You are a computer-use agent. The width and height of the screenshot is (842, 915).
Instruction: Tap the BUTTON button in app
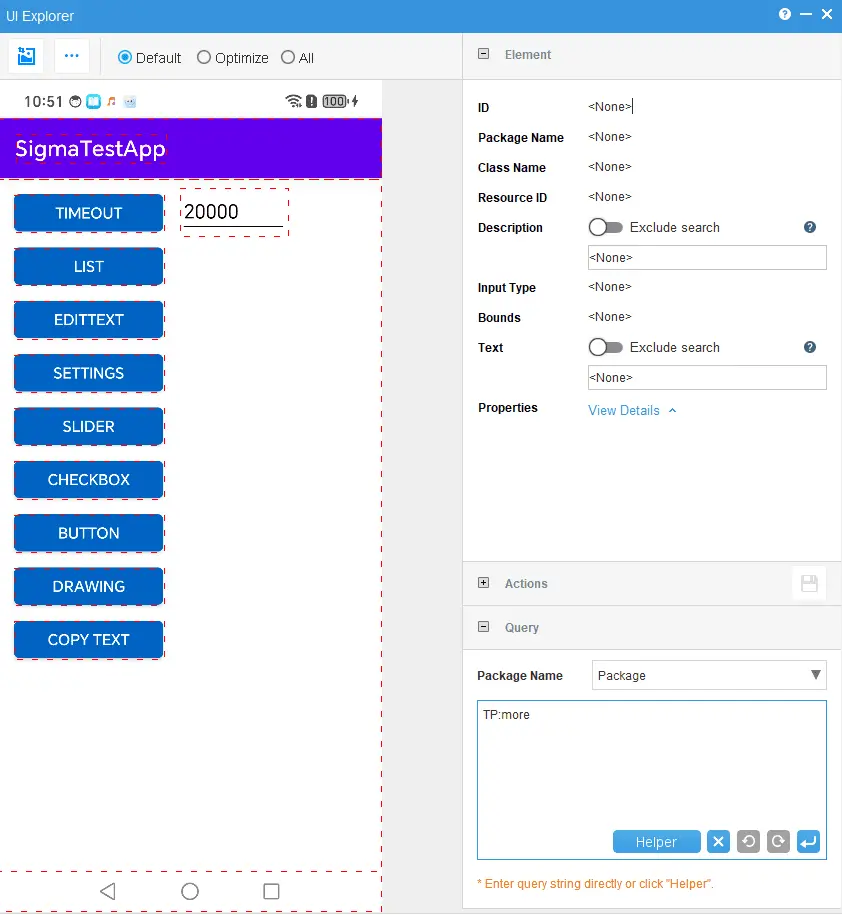coord(89,533)
